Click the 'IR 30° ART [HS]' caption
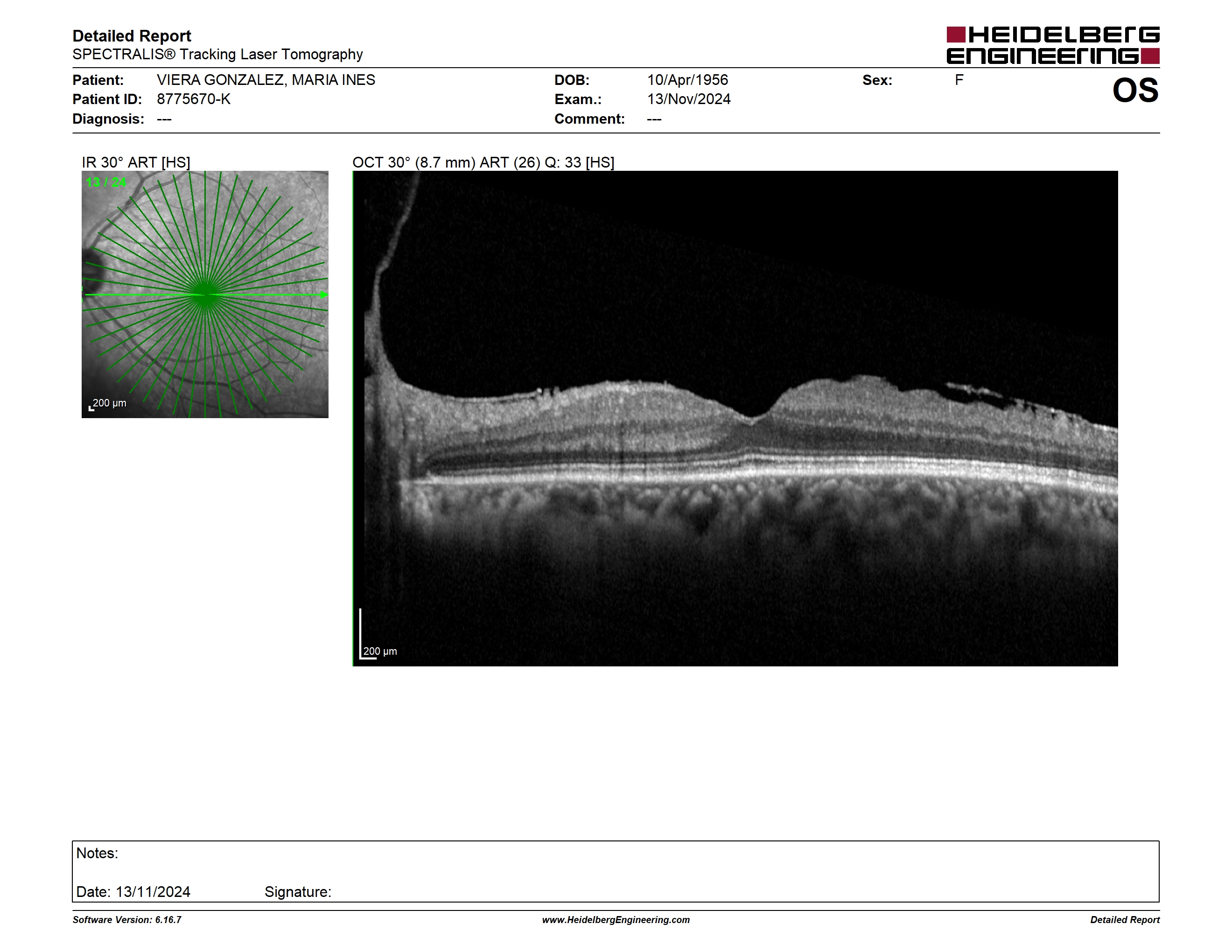The width and height of the screenshot is (1232, 952). [x=136, y=162]
